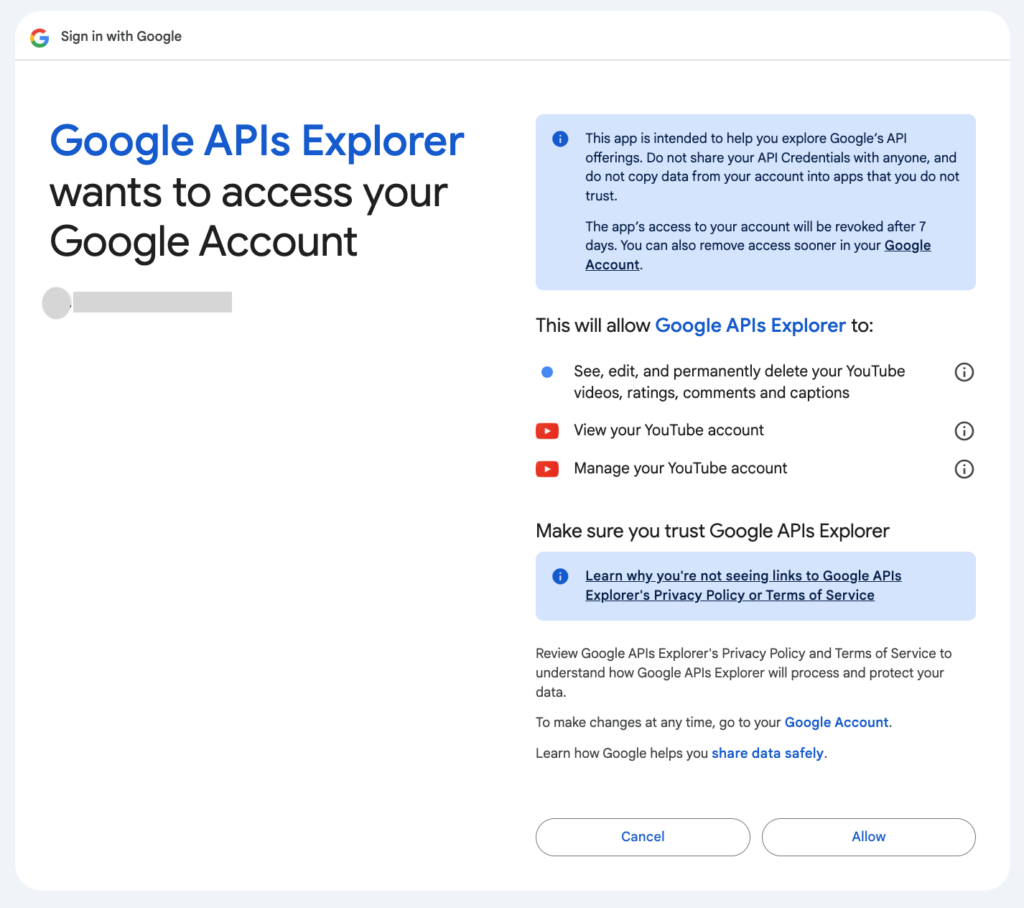The width and height of the screenshot is (1024, 908).
Task: Click 'Review Google APIs Explorer's Privacy Policy' paragraph
Action: [x=744, y=673]
